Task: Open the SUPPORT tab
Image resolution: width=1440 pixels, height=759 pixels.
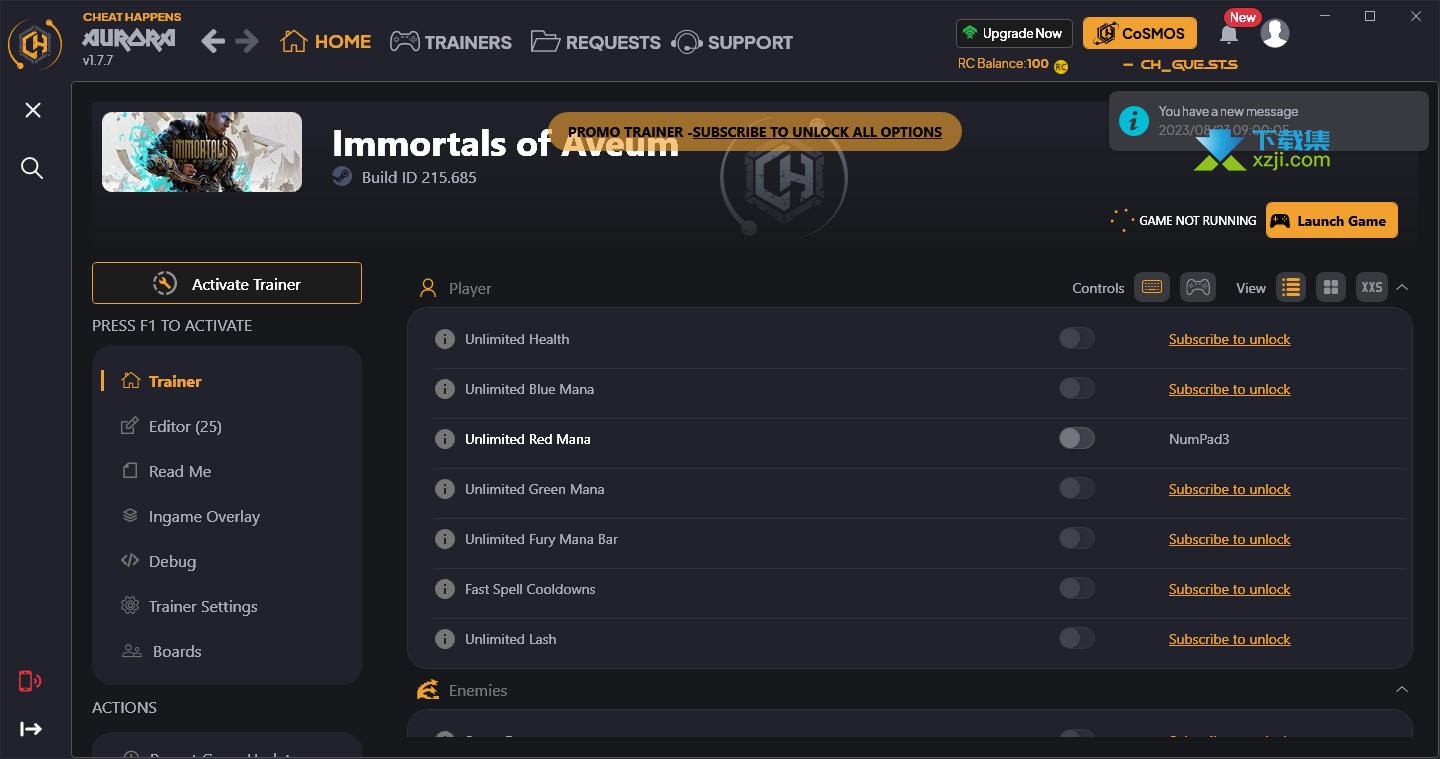Action: point(733,42)
